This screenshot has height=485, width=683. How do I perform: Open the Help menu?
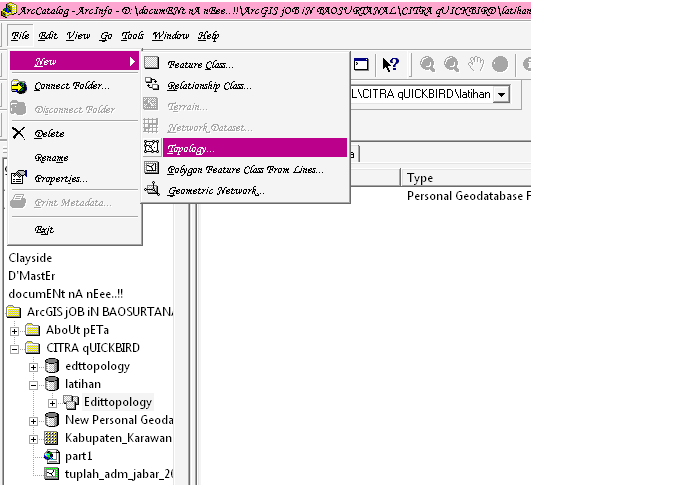[208, 36]
